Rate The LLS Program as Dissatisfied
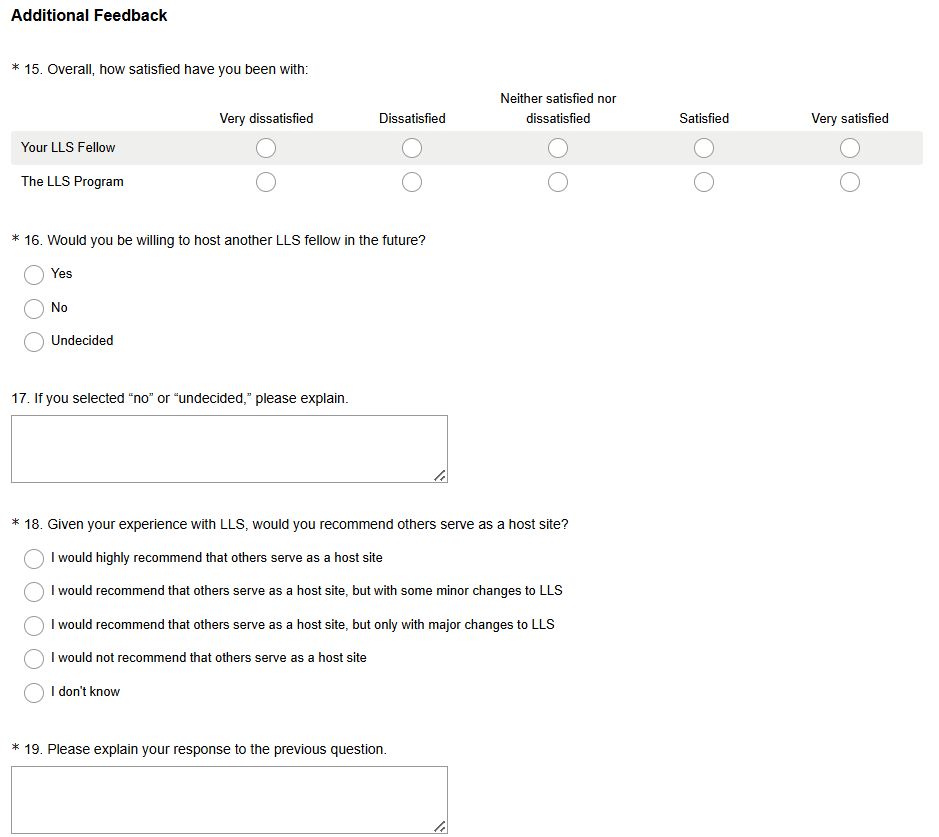939x837 pixels. [412, 182]
